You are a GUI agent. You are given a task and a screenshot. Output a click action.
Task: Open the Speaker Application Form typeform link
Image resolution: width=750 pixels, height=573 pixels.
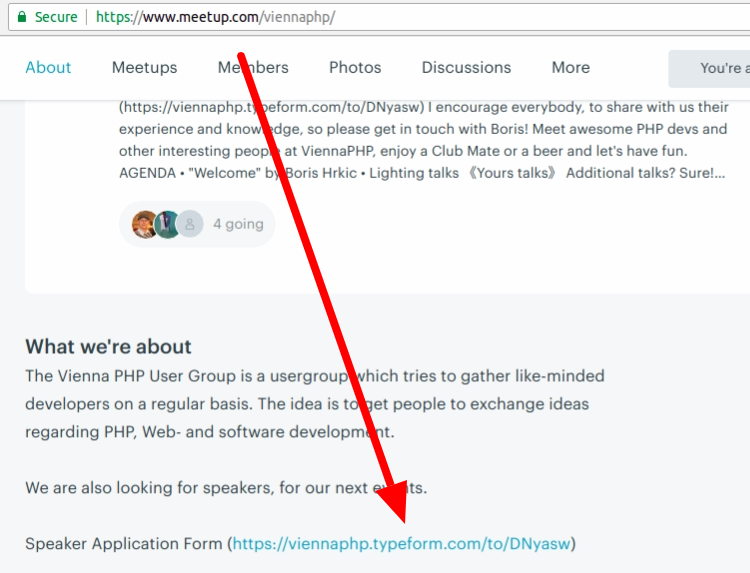[401, 544]
